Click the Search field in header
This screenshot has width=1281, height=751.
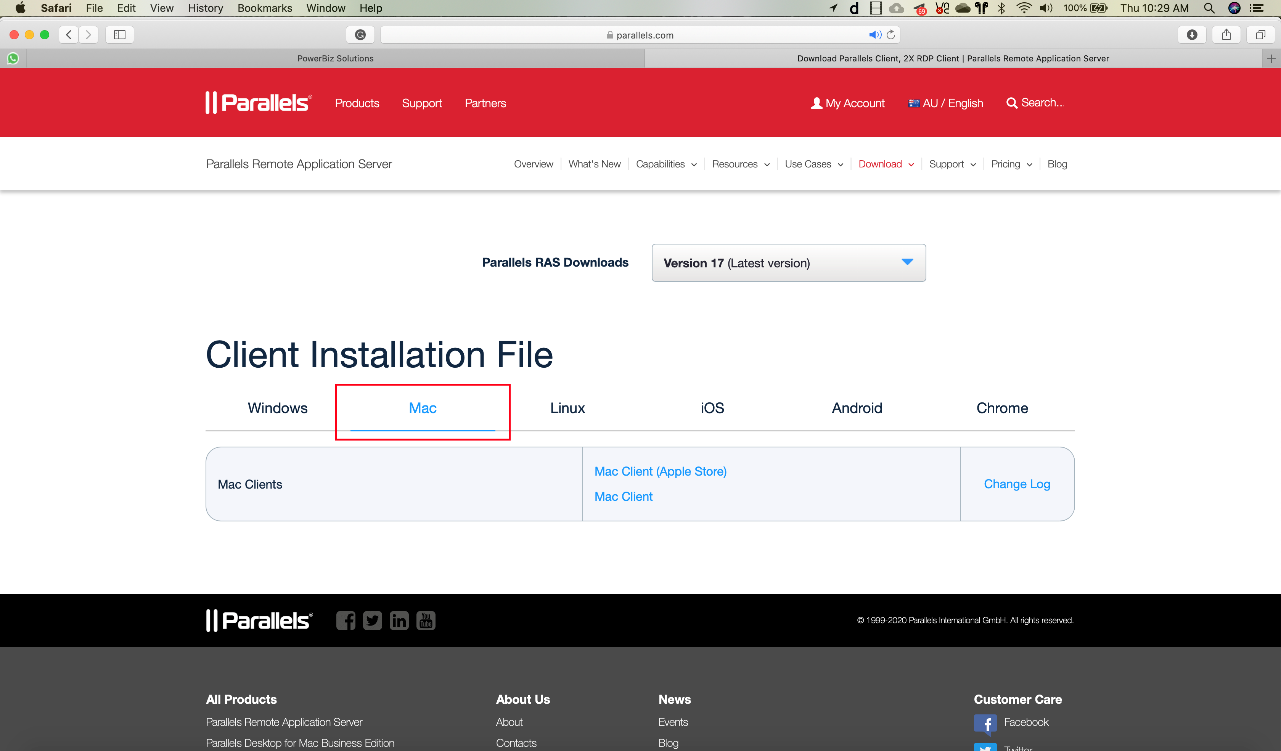point(1035,103)
